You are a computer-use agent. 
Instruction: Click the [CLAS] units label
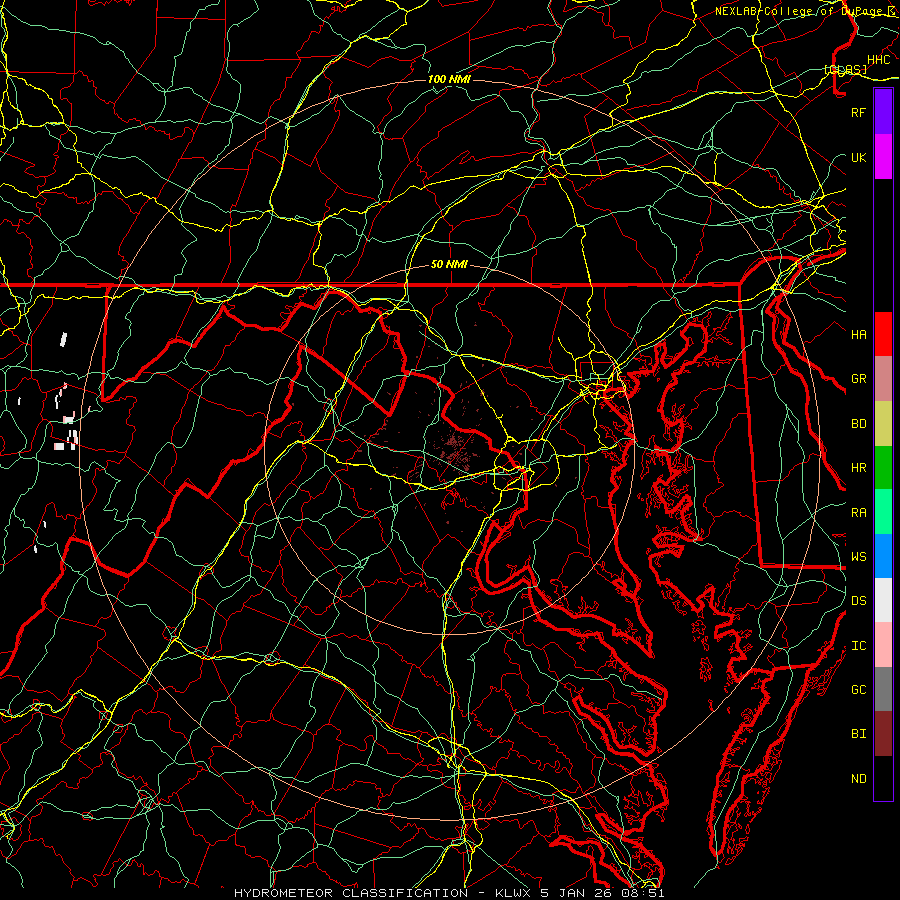tap(845, 69)
